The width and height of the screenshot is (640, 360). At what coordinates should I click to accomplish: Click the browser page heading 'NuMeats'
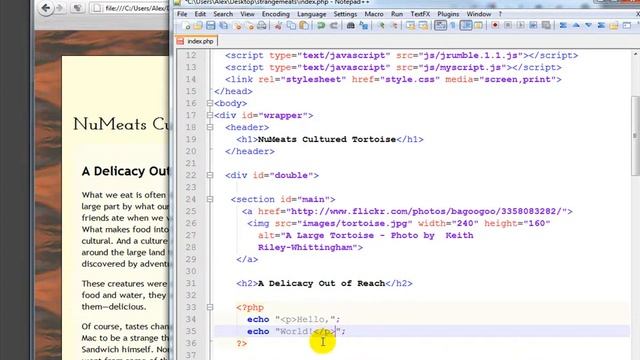(x=110, y=124)
